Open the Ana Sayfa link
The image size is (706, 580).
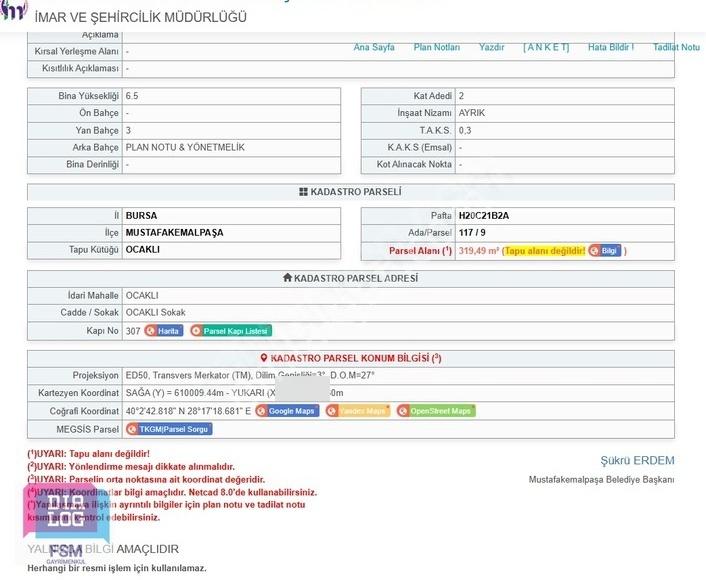coord(374,47)
